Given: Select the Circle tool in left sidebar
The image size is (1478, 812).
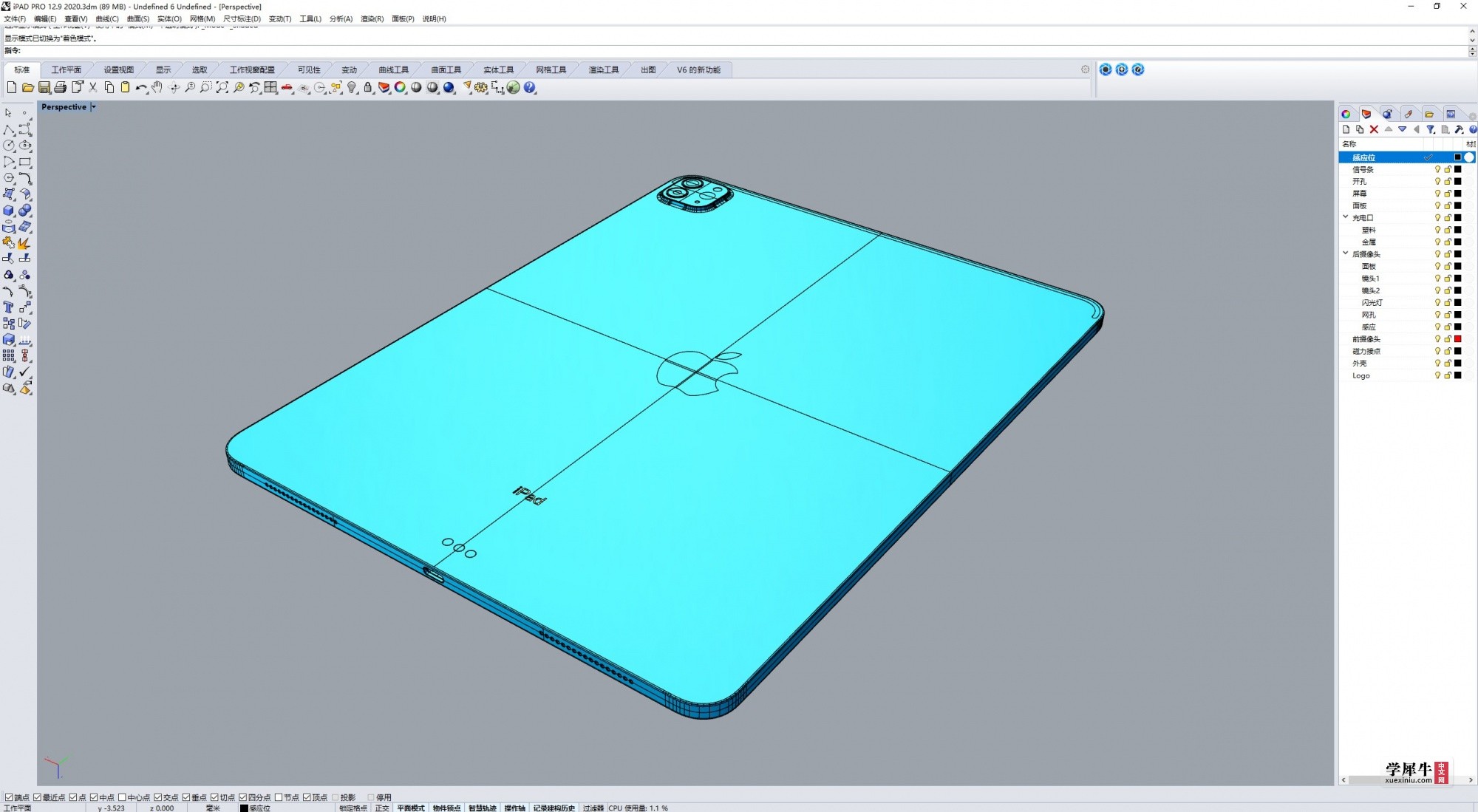Looking at the screenshot, I should click(9, 146).
